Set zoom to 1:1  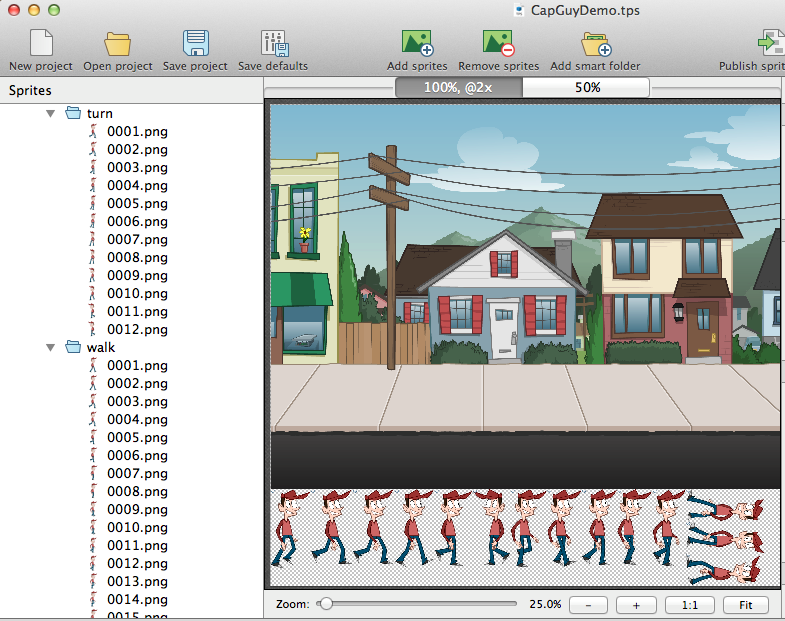(x=689, y=605)
